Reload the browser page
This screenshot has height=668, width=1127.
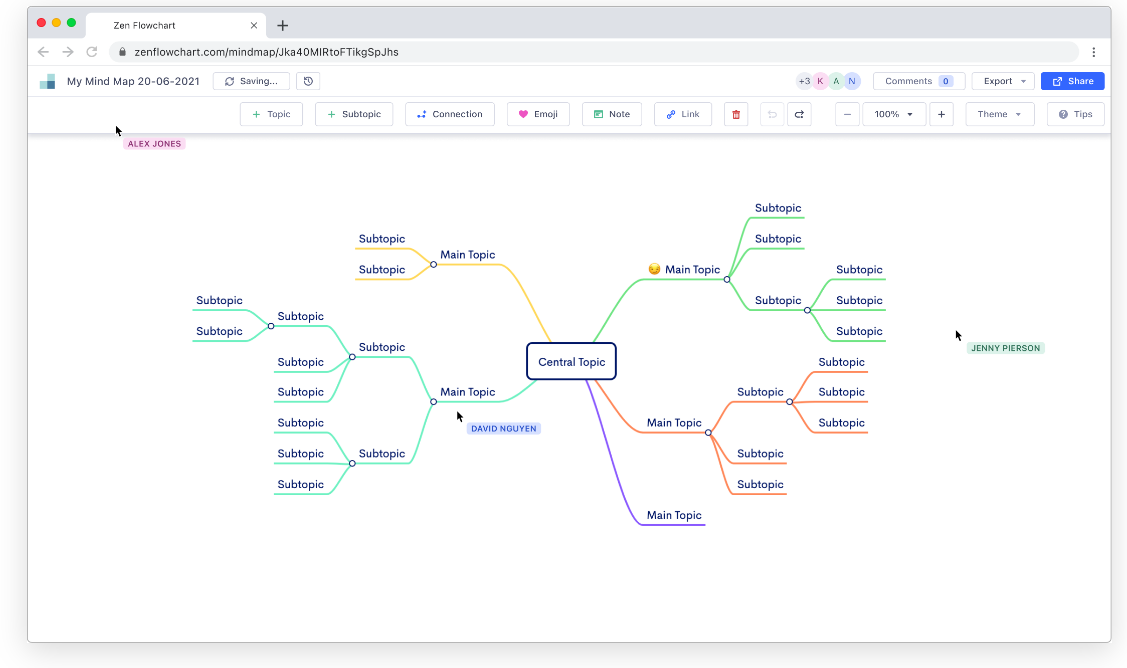(92, 52)
